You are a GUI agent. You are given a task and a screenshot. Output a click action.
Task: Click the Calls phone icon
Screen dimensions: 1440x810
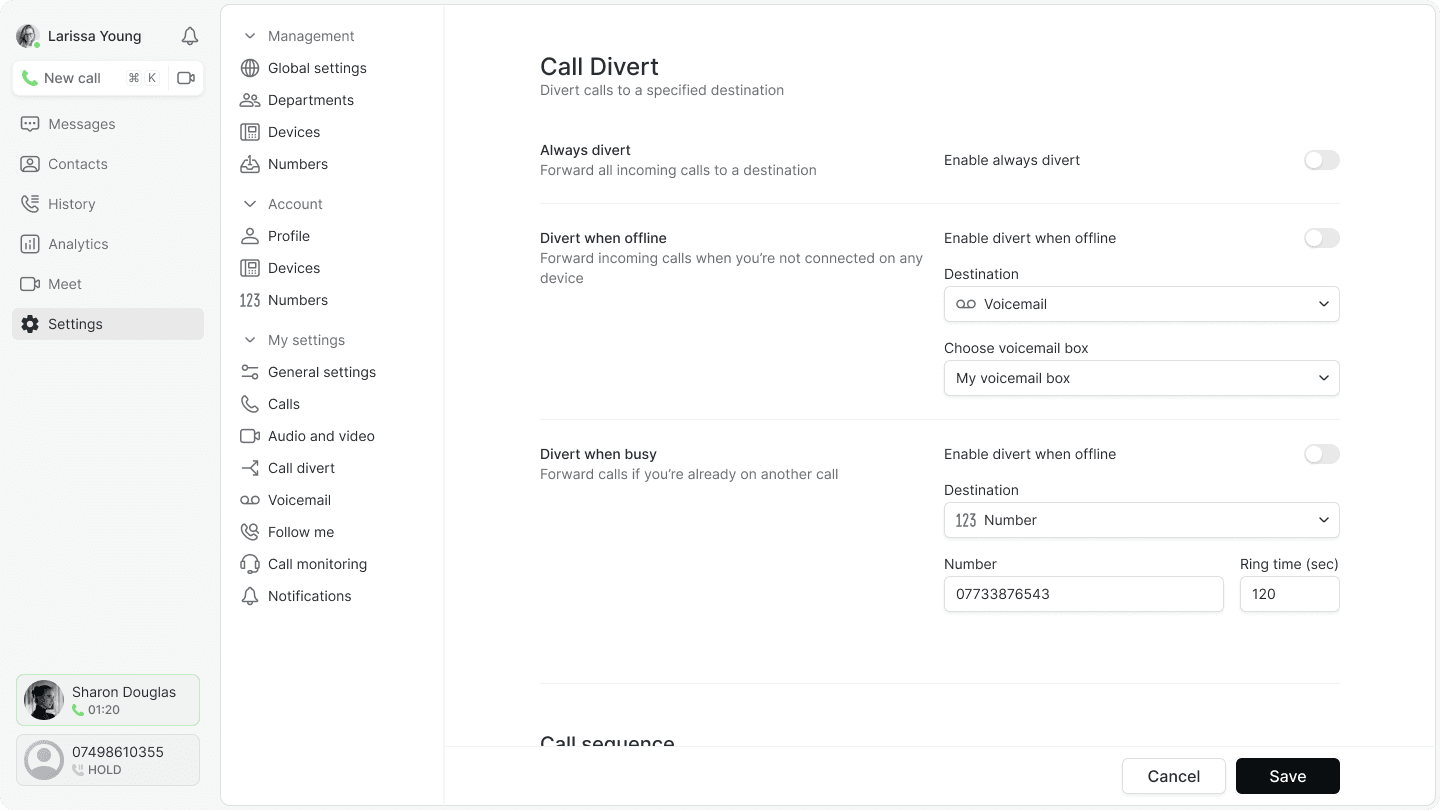point(250,404)
